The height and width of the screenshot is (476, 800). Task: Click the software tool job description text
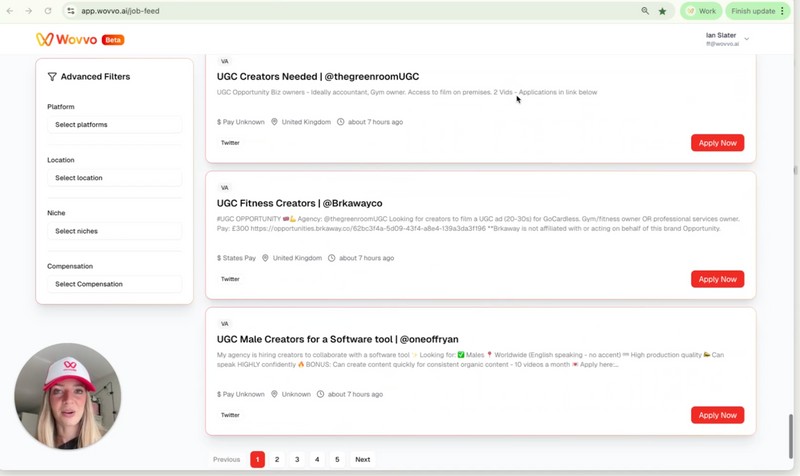click(x=470, y=360)
